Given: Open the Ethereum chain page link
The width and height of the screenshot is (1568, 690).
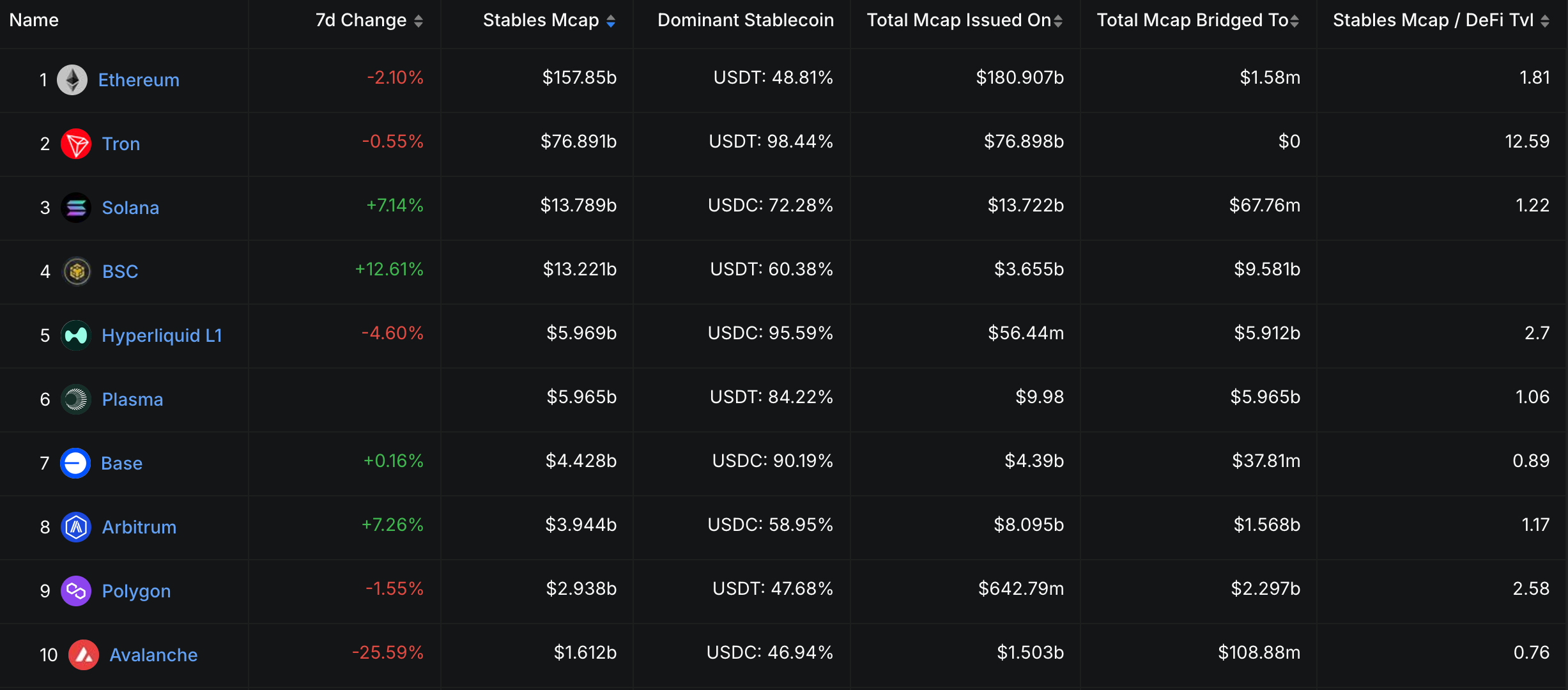Looking at the screenshot, I should (138, 79).
